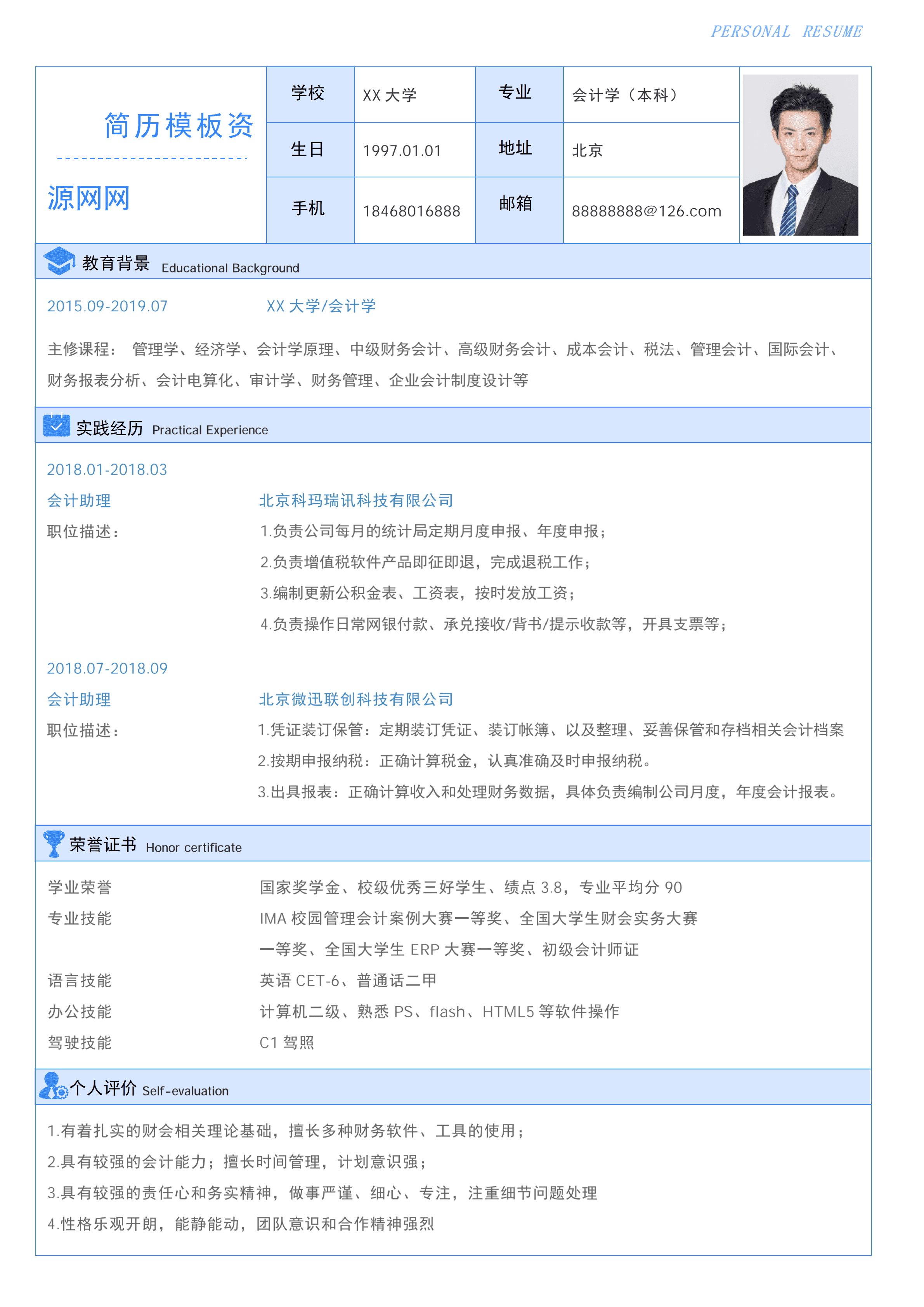This screenshot has height=1307, width=924.
Task: Click the line 计算机二级、熟悉 PS
Action: point(439,1012)
